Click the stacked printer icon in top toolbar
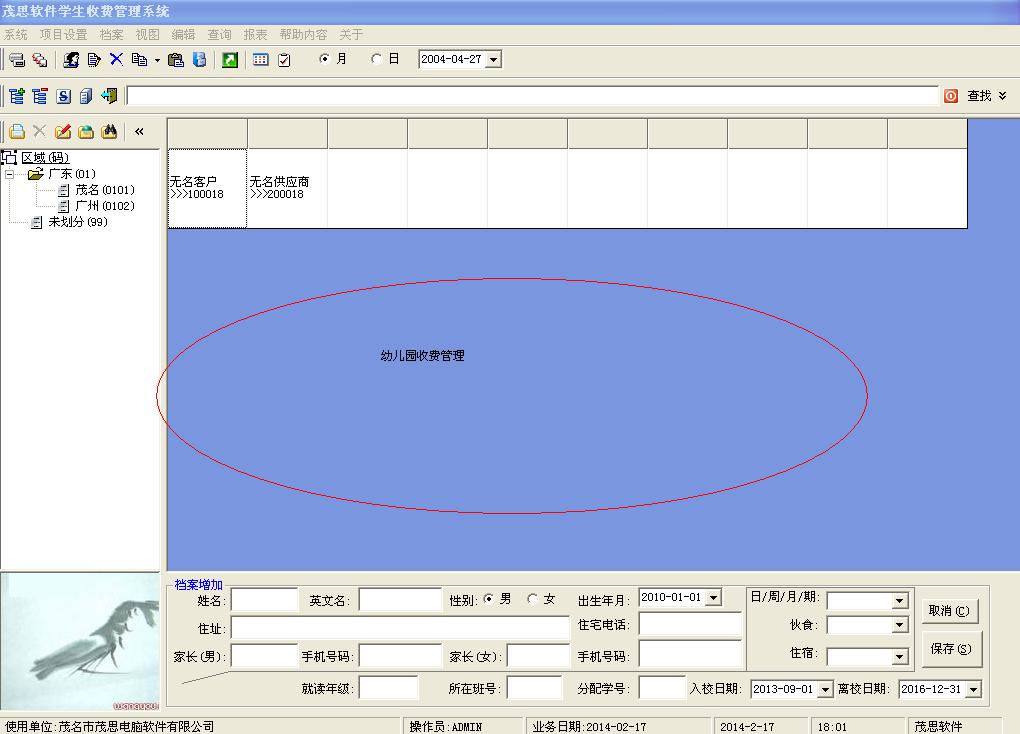This screenshot has width=1020, height=734. pyautogui.click(x=17, y=60)
